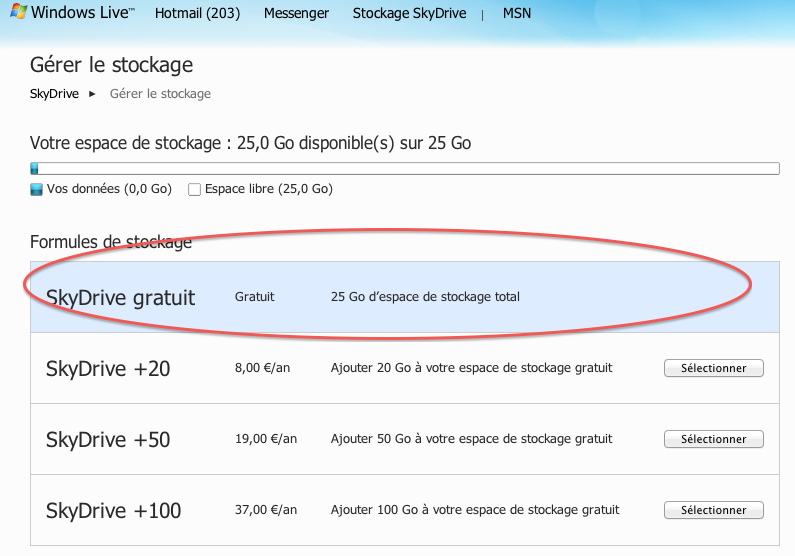Go to MSN link

pyautogui.click(x=517, y=13)
